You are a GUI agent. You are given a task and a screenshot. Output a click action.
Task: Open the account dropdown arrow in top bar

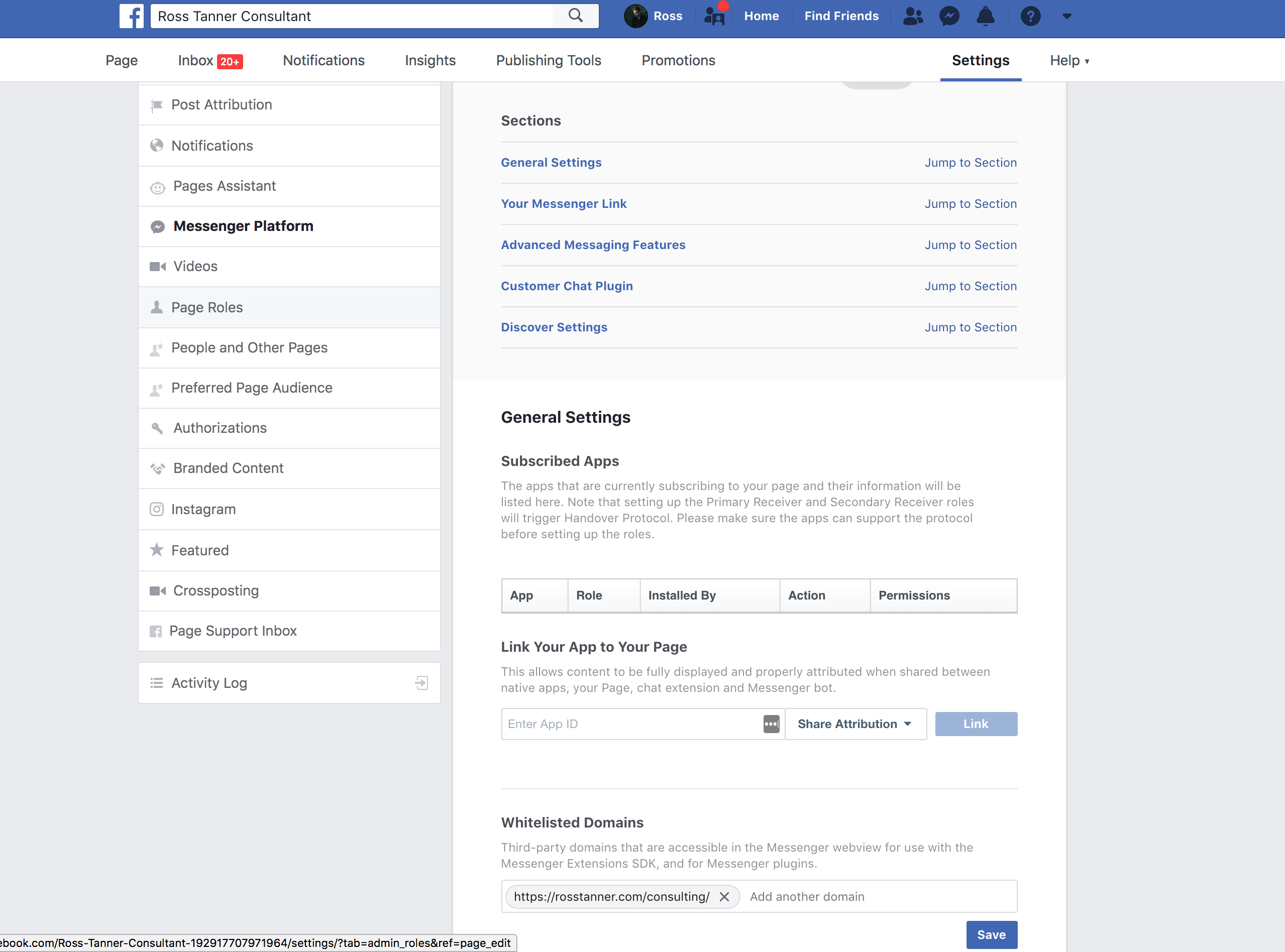click(x=1066, y=16)
